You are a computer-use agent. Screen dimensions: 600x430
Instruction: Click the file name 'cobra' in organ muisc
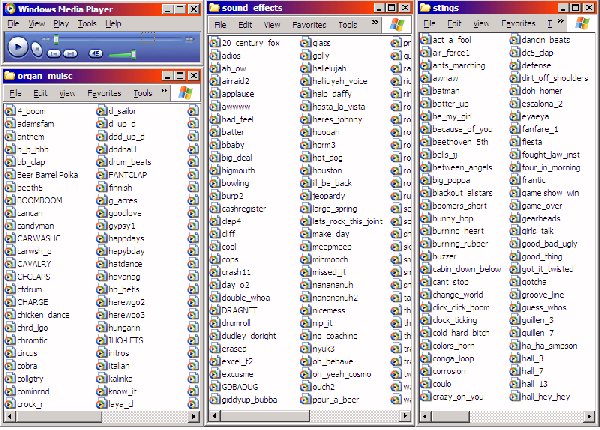click(x=27, y=366)
